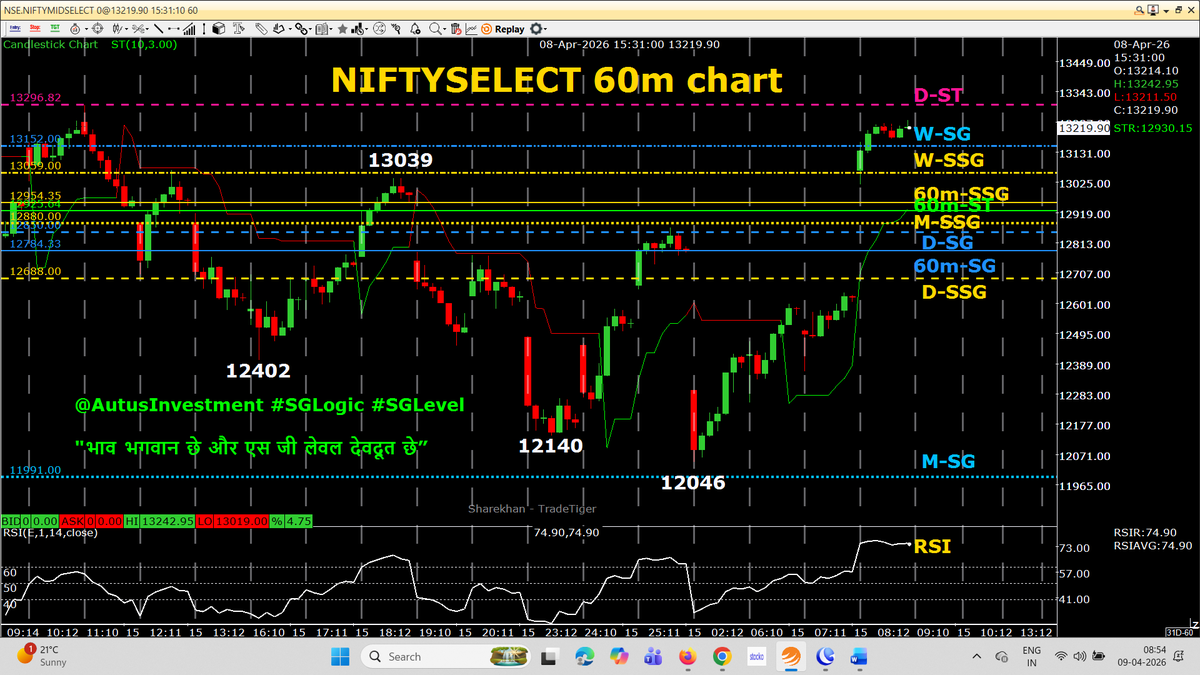This screenshot has height=675, width=1200.
Task: Select the horizontal arrow line tool
Action: click(174, 29)
